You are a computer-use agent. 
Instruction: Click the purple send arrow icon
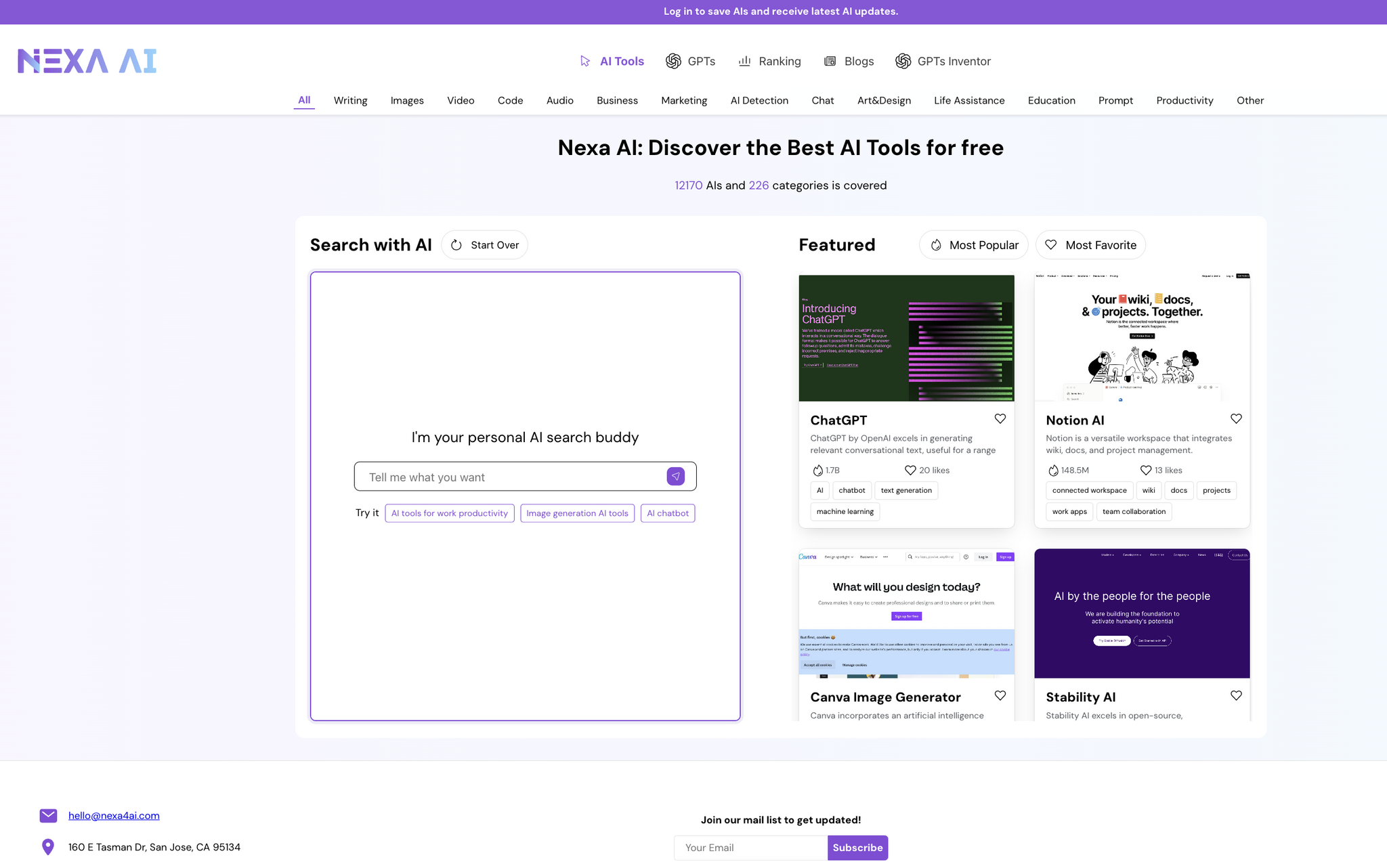click(x=675, y=477)
